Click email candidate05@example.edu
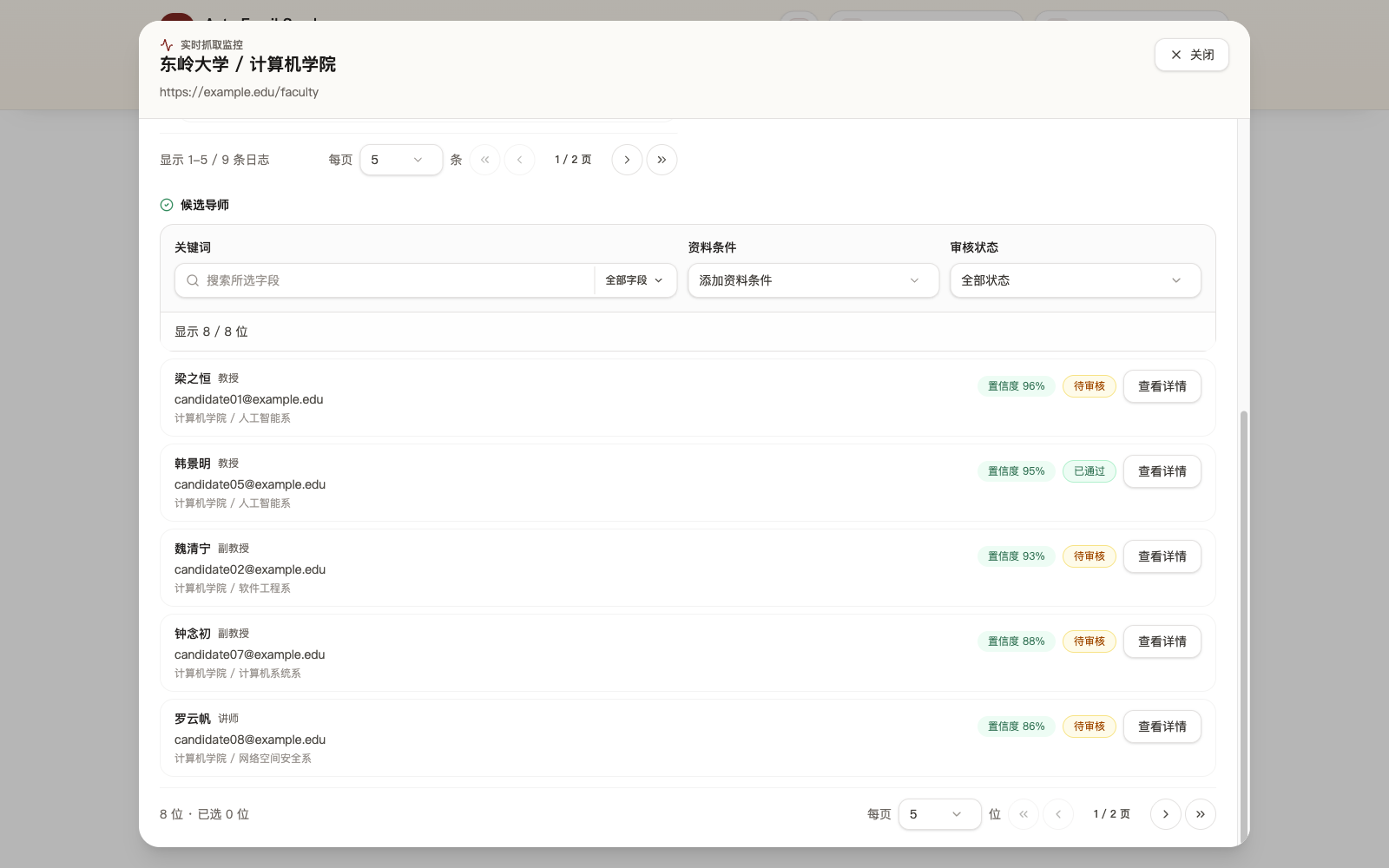Viewport: 1389px width, 868px height. coord(250,484)
